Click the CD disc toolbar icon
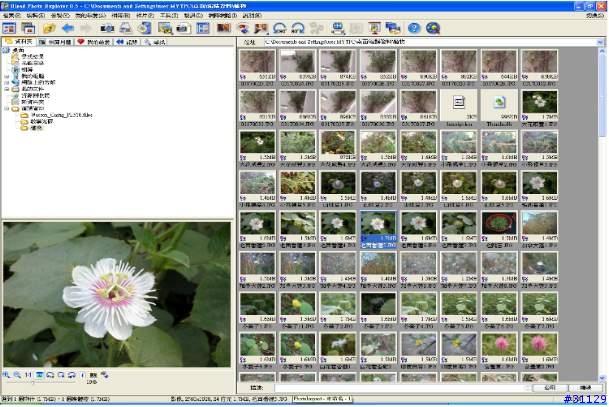This screenshot has height=407, width=609. pos(144,28)
